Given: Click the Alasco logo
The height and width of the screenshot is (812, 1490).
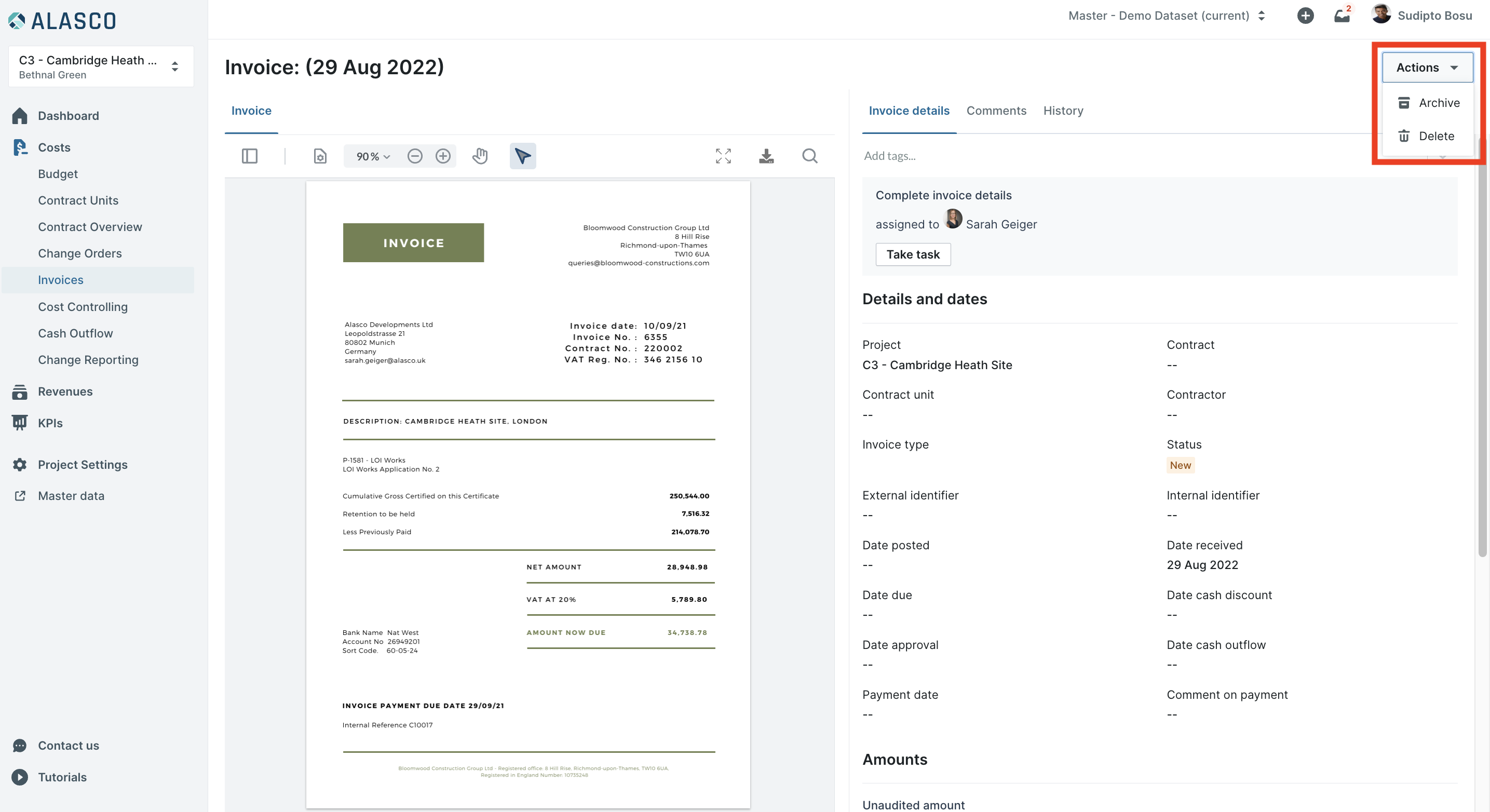Looking at the screenshot, I should 62,21.
